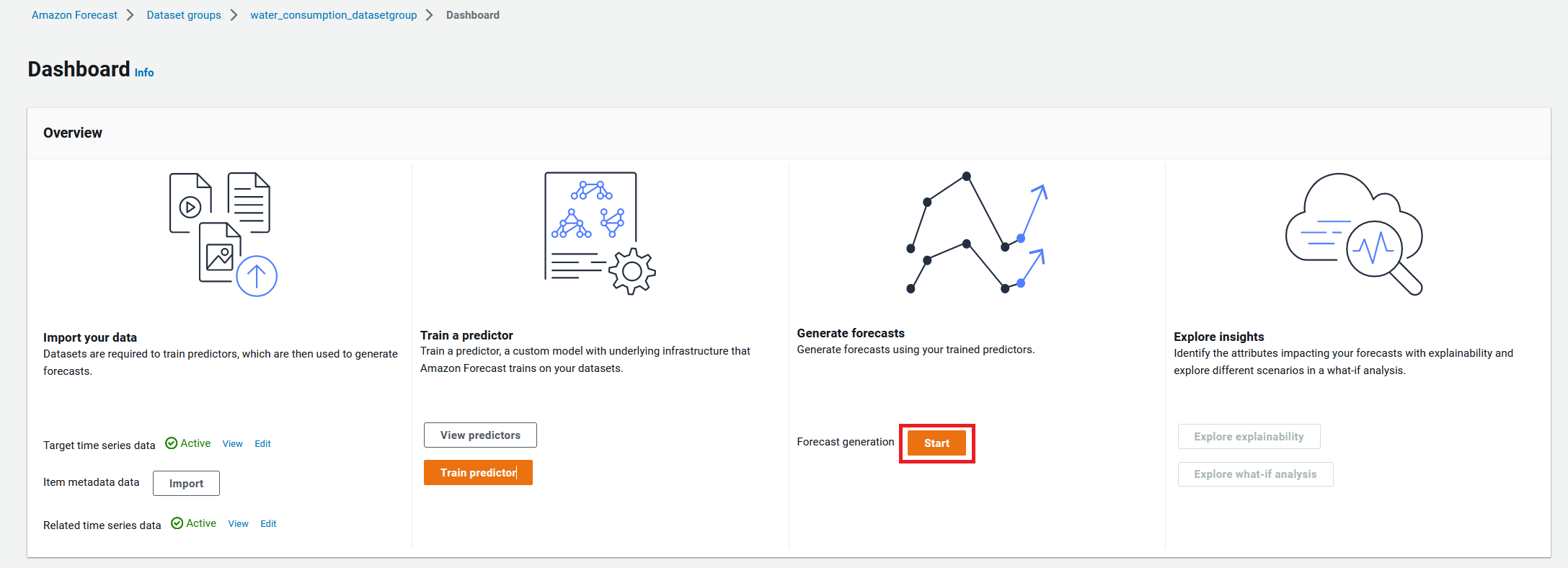View Related time series data
Viewport: 1568px width, 568px height.
pyautogui.click(x=238, y=524)
